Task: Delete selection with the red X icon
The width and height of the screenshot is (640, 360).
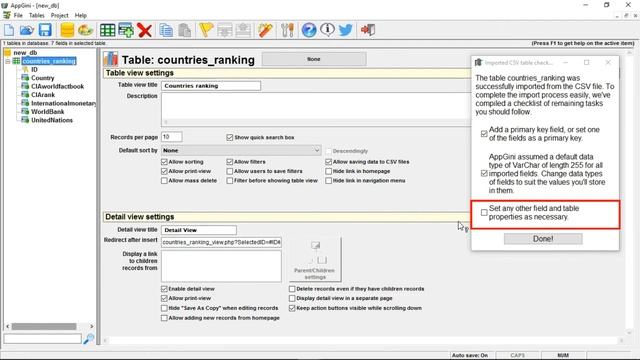Action: coord(144,30)
